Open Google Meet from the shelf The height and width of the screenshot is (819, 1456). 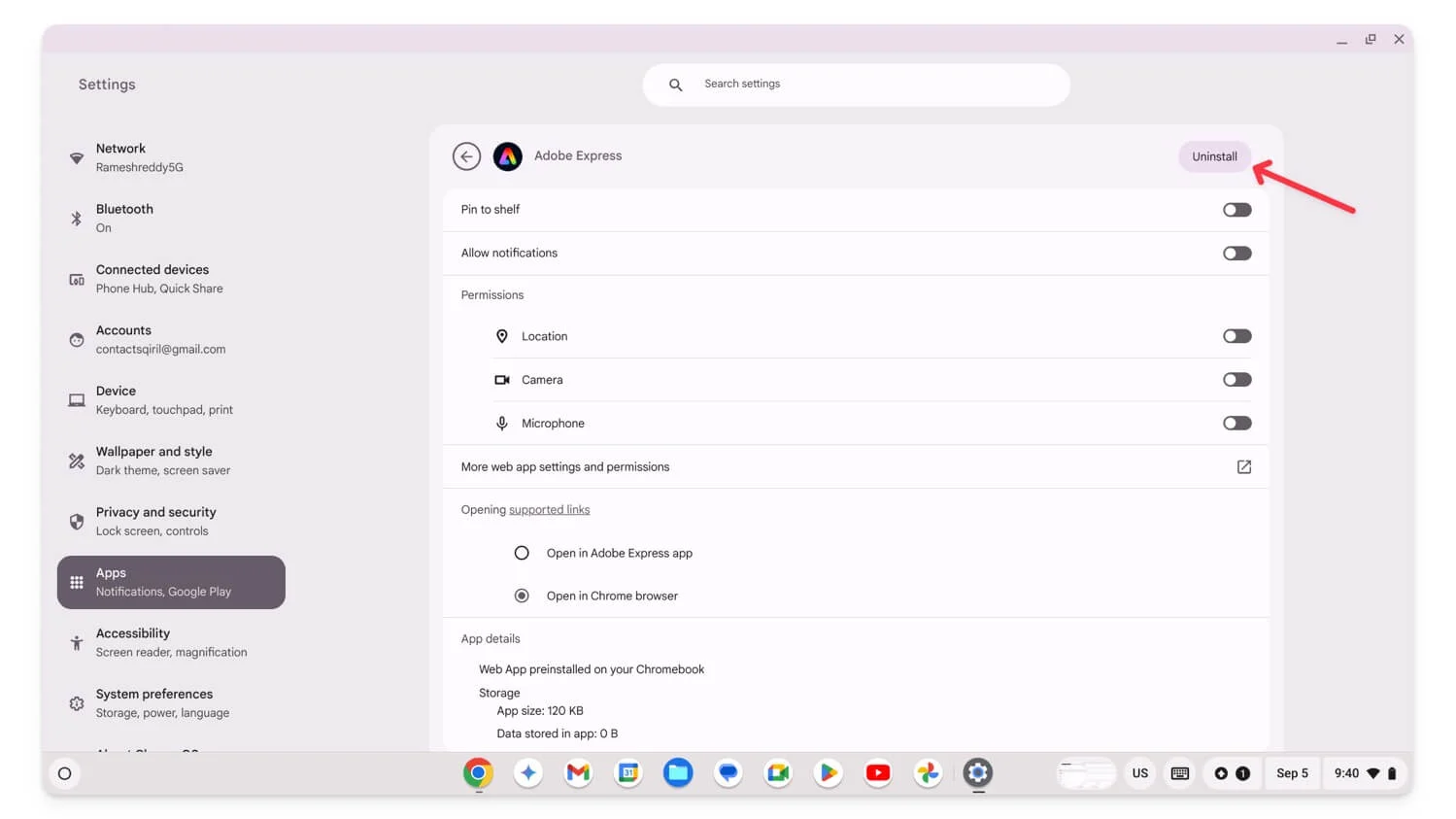pyautogui.click(x=778, y=773)
